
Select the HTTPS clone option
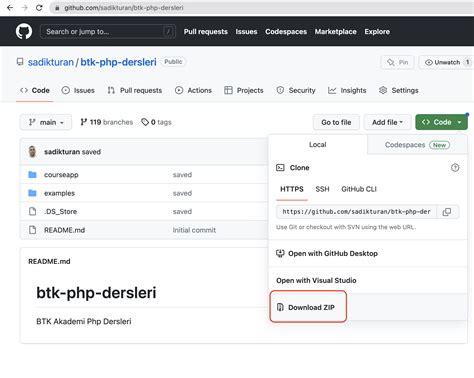coord(292,189)
